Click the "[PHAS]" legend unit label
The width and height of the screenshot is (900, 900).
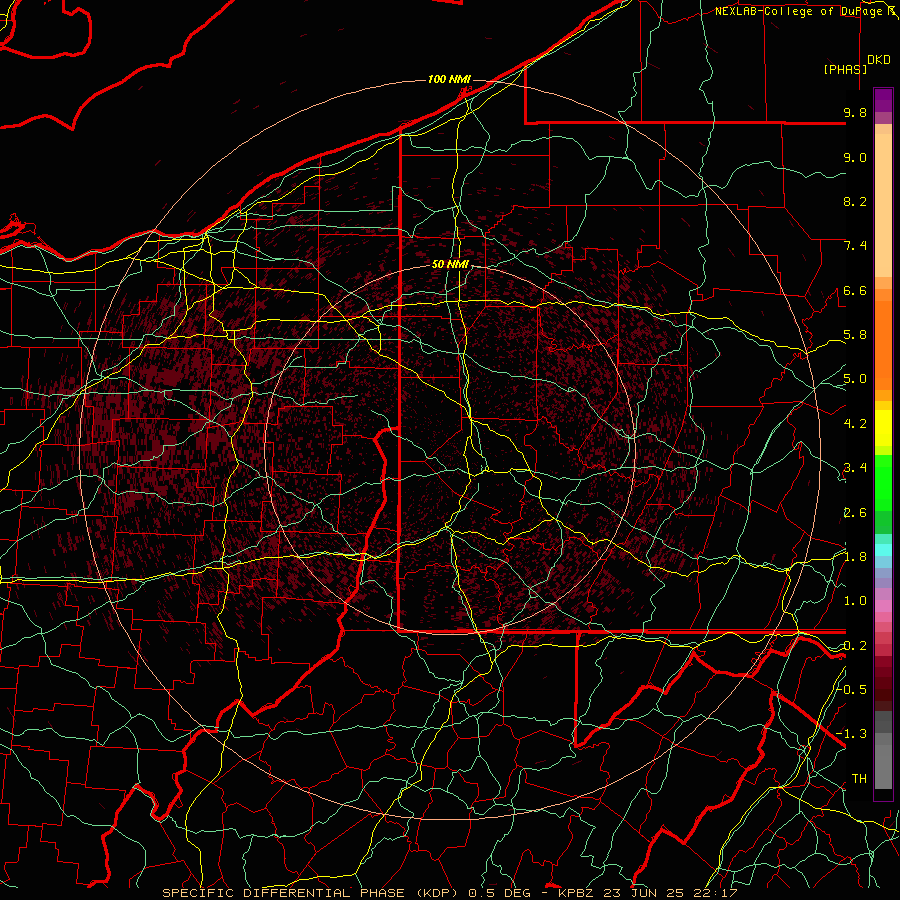tap(845, 70)
